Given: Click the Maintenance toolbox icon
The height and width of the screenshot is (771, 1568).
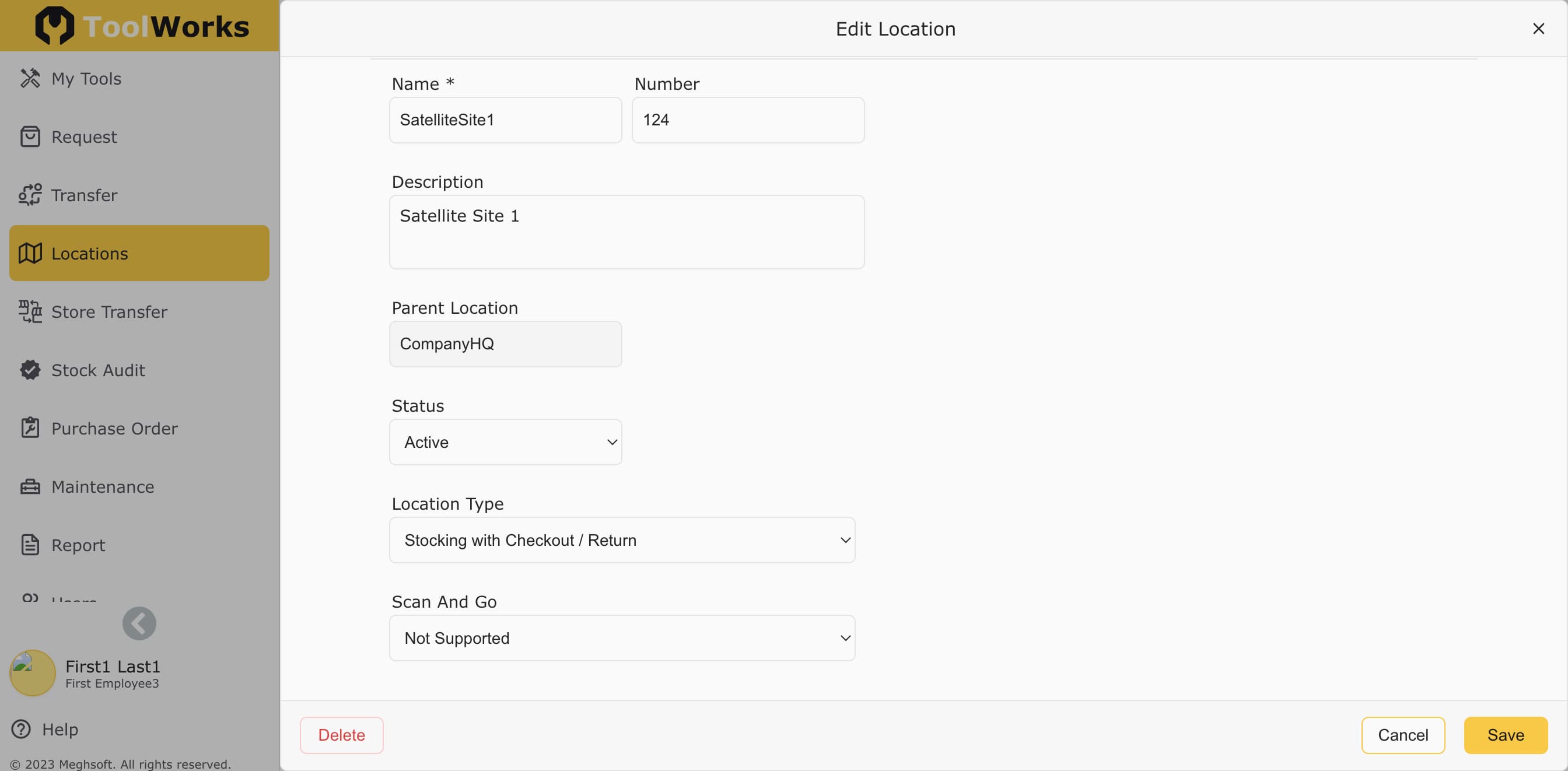Looking at the screenshot, I should [30, 487].
